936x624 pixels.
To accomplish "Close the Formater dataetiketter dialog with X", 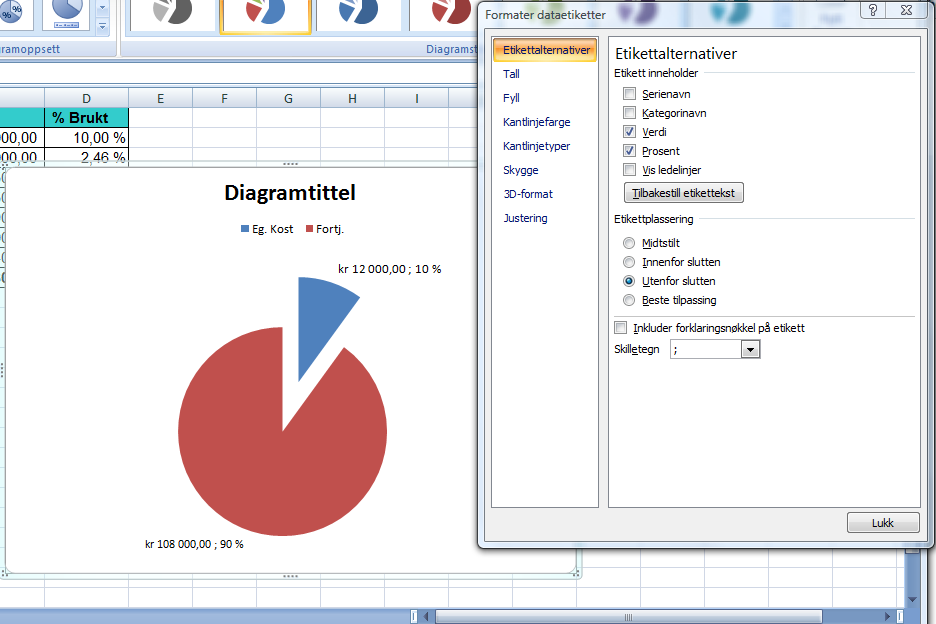I will [x=906, y=10].
